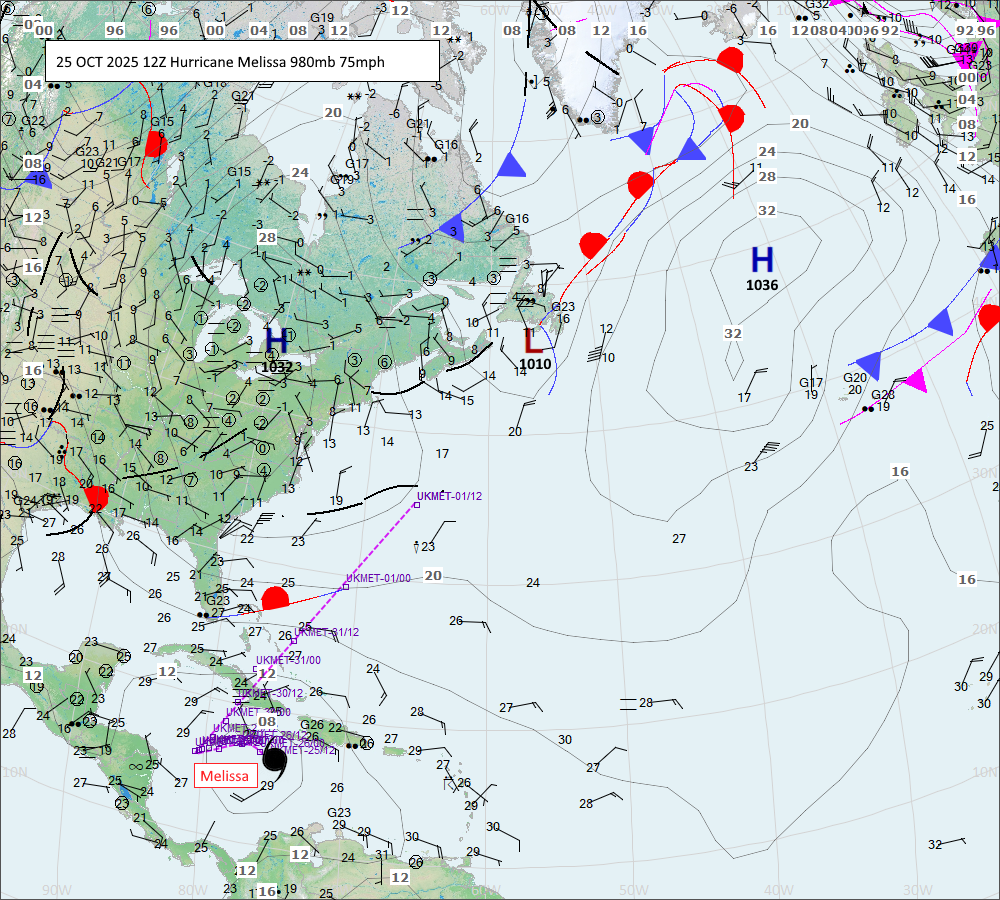Click the 40W longitude label at bottom

(778, 889)
